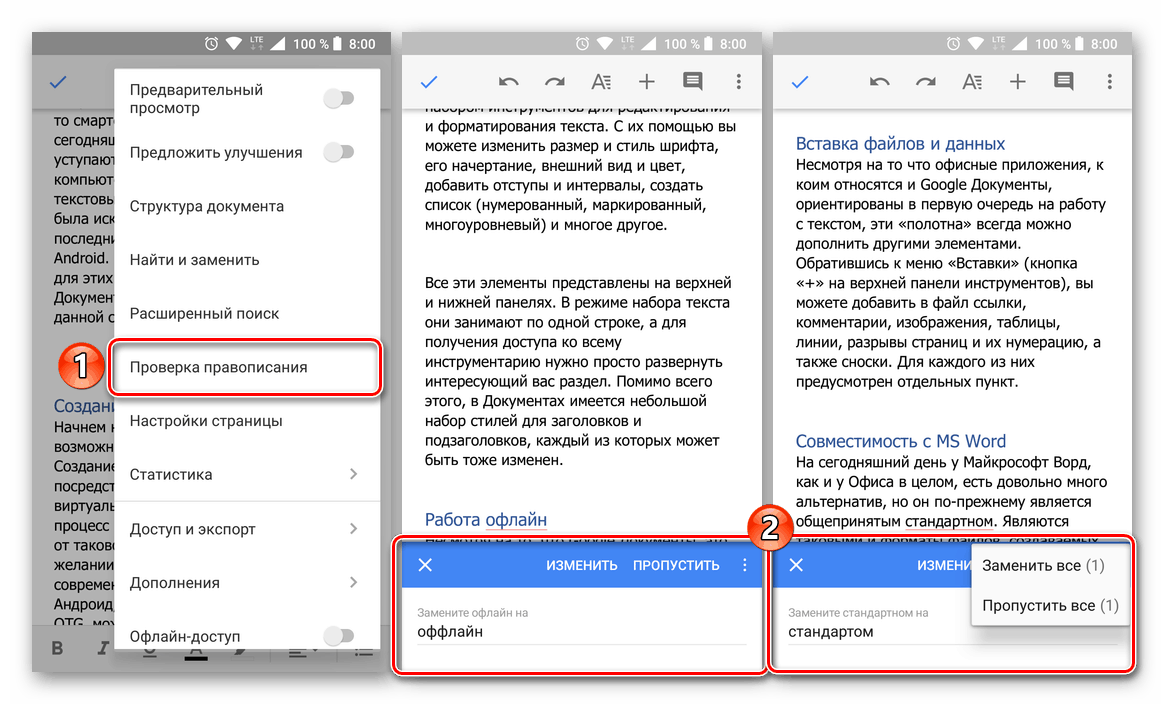Open comments in middle screen toolbar
The image size is (1164, 704).
point(693,82)
